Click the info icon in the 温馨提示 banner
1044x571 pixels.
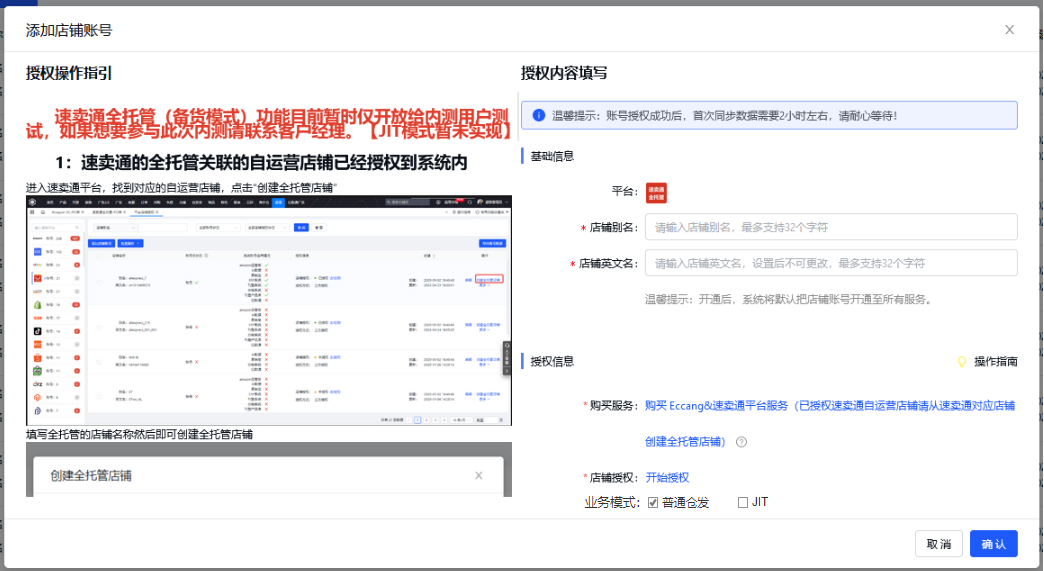point(539,115)
